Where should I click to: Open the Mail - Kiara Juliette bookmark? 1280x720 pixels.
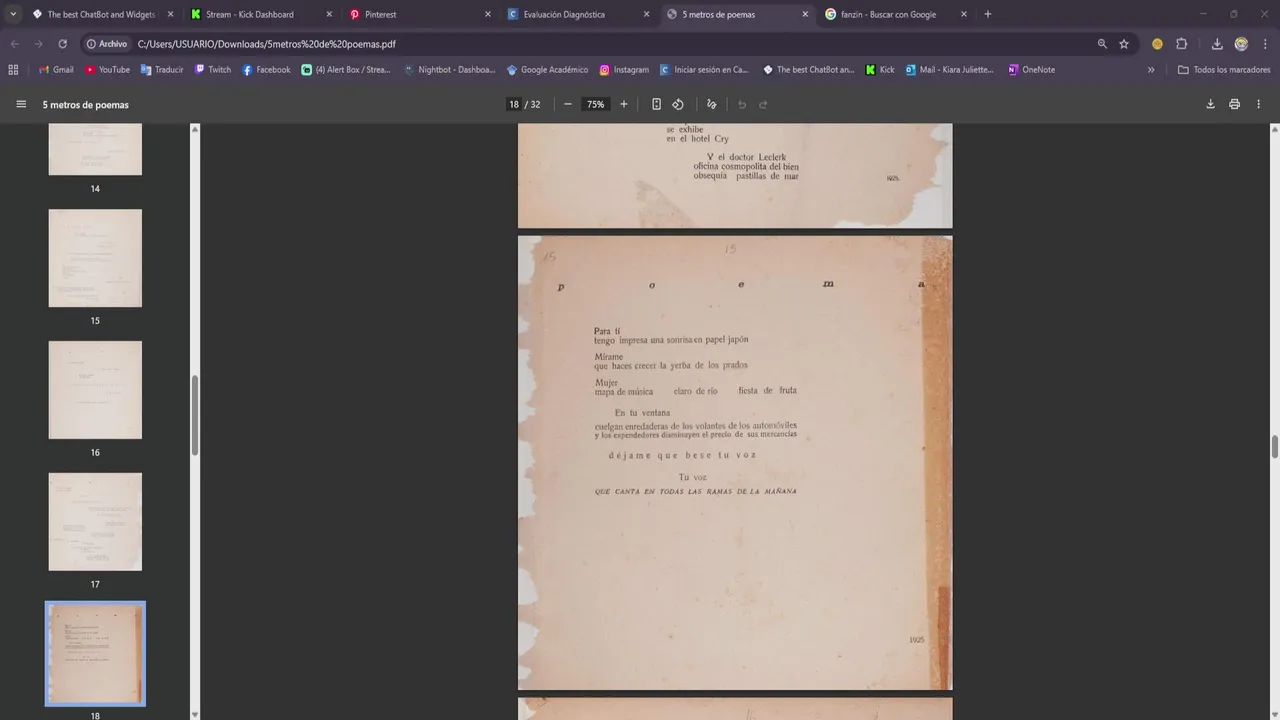coord(950,70)
